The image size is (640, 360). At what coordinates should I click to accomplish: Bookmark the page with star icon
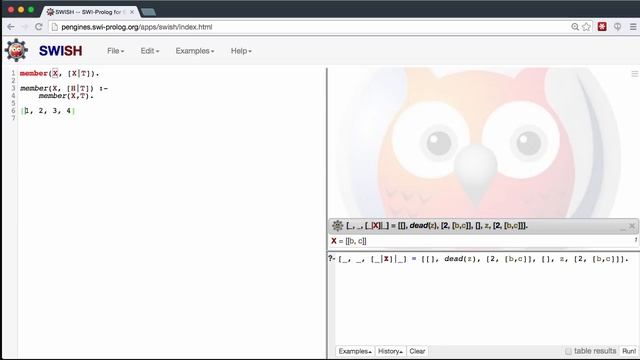click(x=587, y=27)
